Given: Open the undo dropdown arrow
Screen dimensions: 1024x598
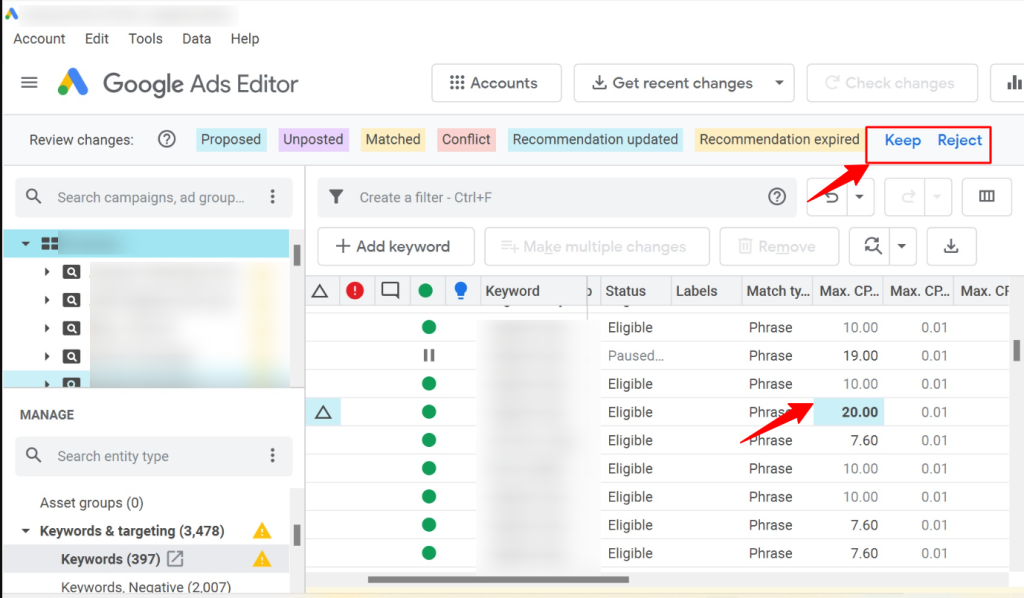Looking at the screenshot, I should tap(859, 197).
